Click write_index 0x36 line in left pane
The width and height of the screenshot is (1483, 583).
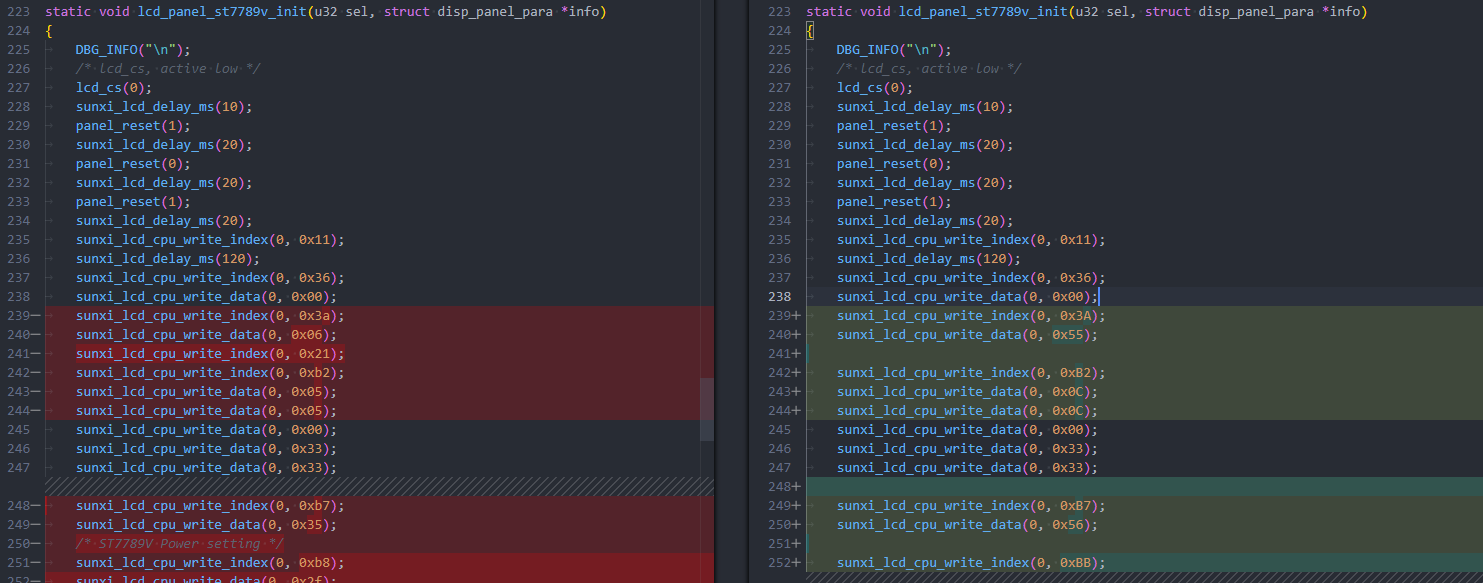[211, 278]
